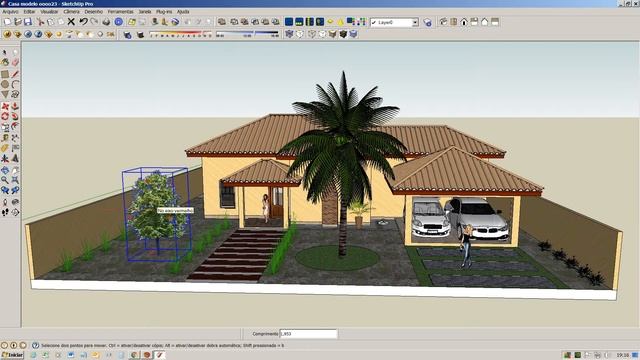This screenshot has height=360, width=640.
Task: Activate the Axes tool
Action: pyautogui.click(x=5, y=158)
